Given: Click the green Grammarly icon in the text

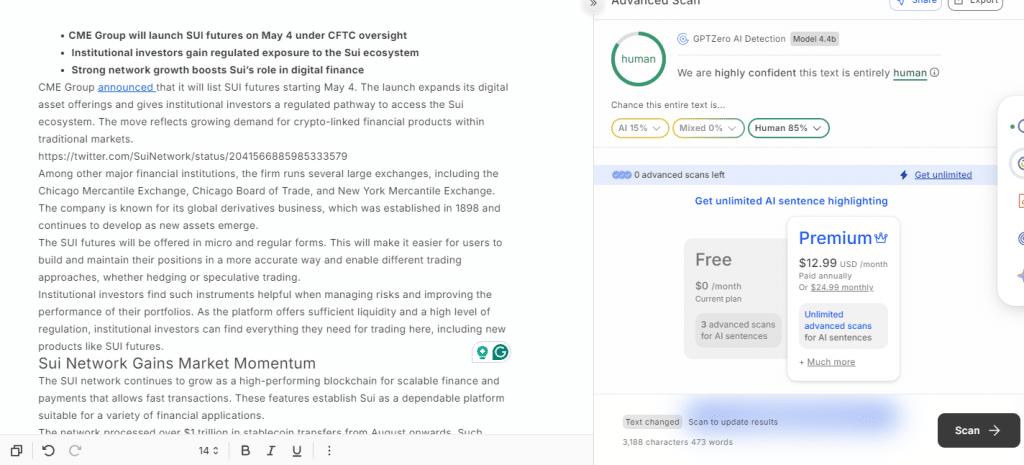Looking at the screenshot, I should click(500, 352).
